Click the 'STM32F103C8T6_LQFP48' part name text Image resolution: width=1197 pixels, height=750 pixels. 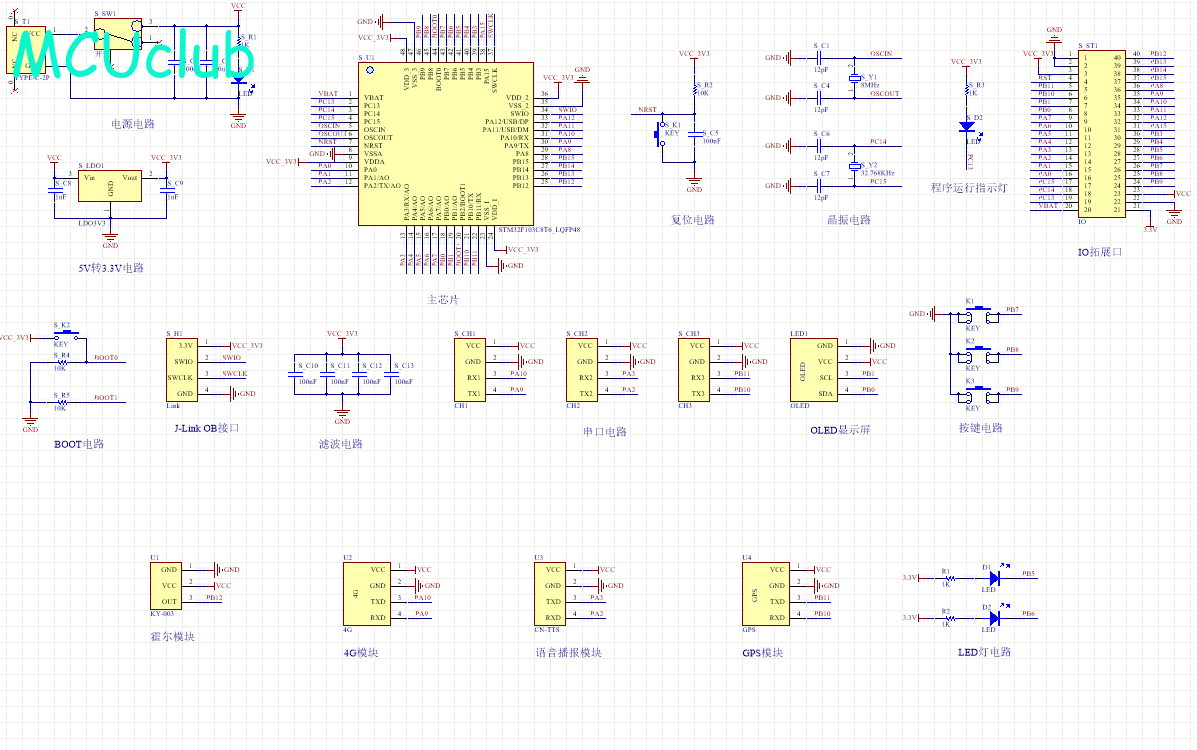tap(539, 230)
